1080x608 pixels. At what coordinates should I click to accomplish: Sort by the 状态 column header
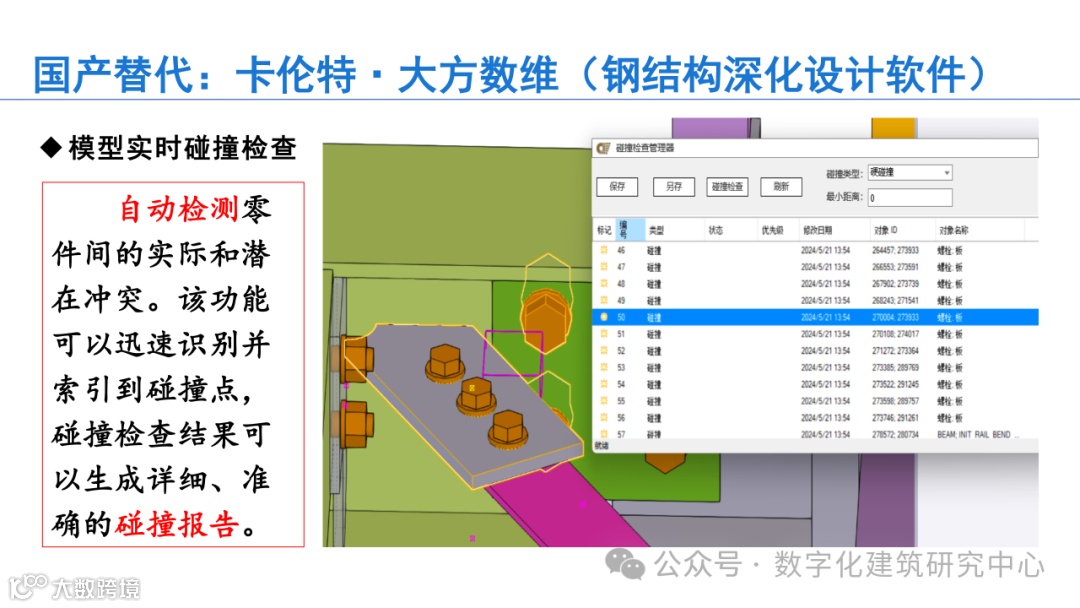coord(730,230)
